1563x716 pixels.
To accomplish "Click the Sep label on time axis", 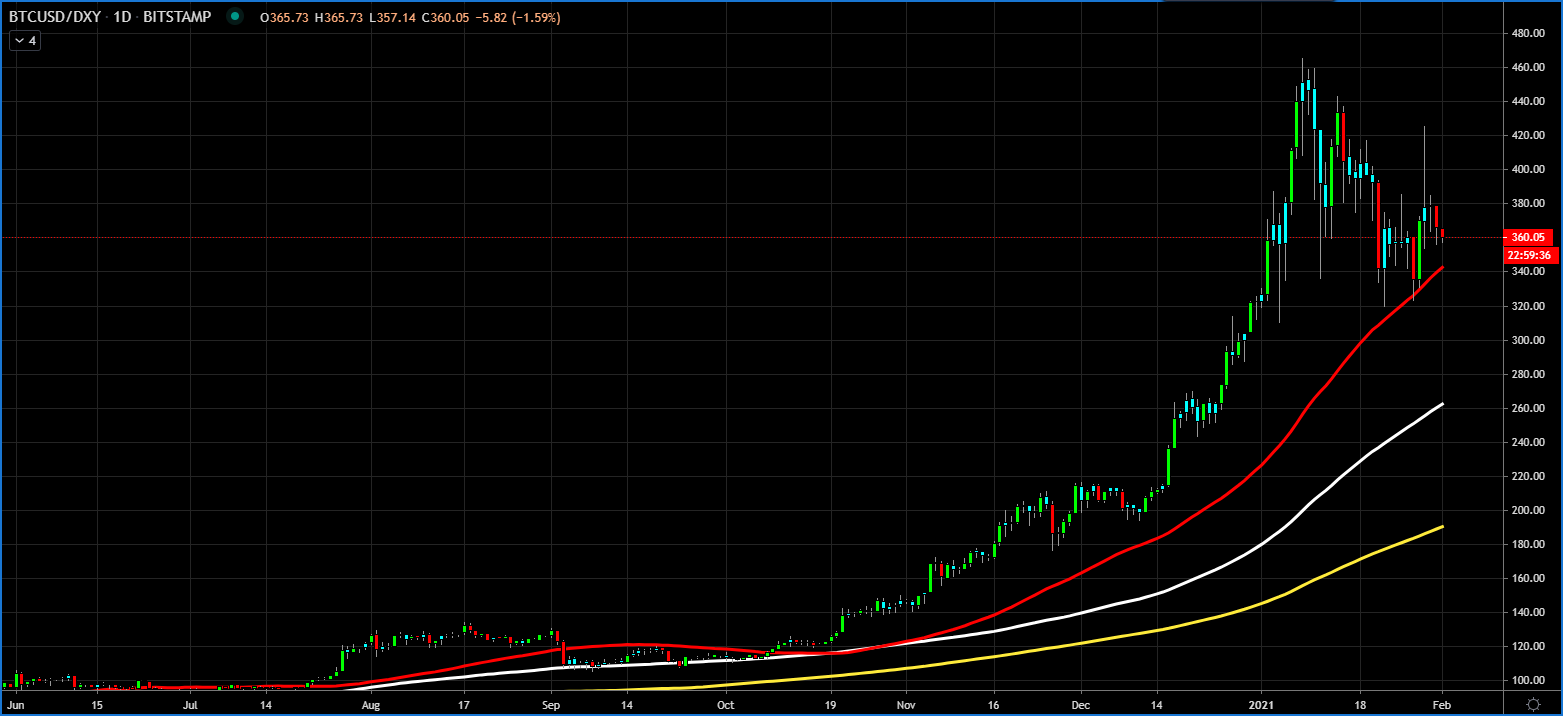I will click(551, 704).
